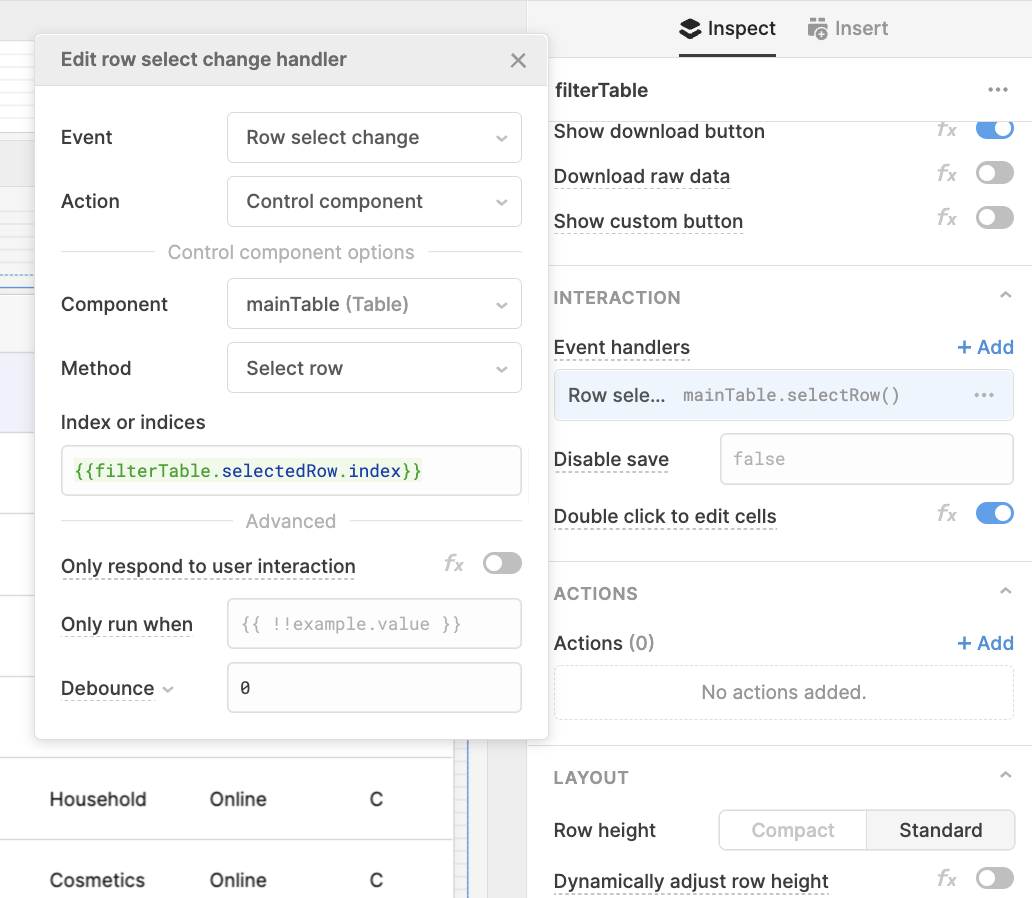Disable the Show download button toggle
The height and width of the screenshot is (898, 1032).
pyautogui.click(x=994, y=129)
